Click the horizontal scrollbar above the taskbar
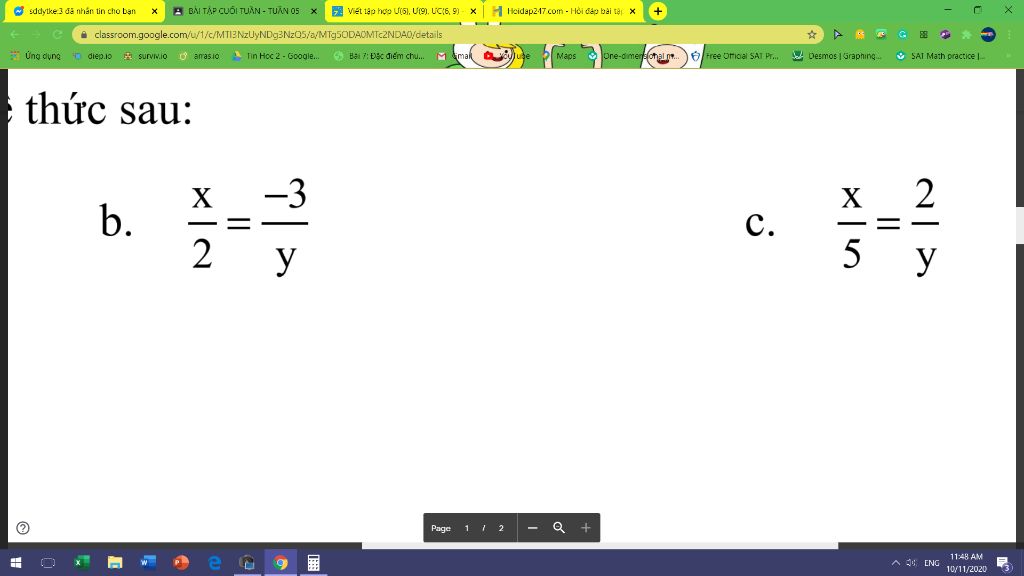Image resolution: width=1024 pixels, height=576 pixels. coord(600,545)
